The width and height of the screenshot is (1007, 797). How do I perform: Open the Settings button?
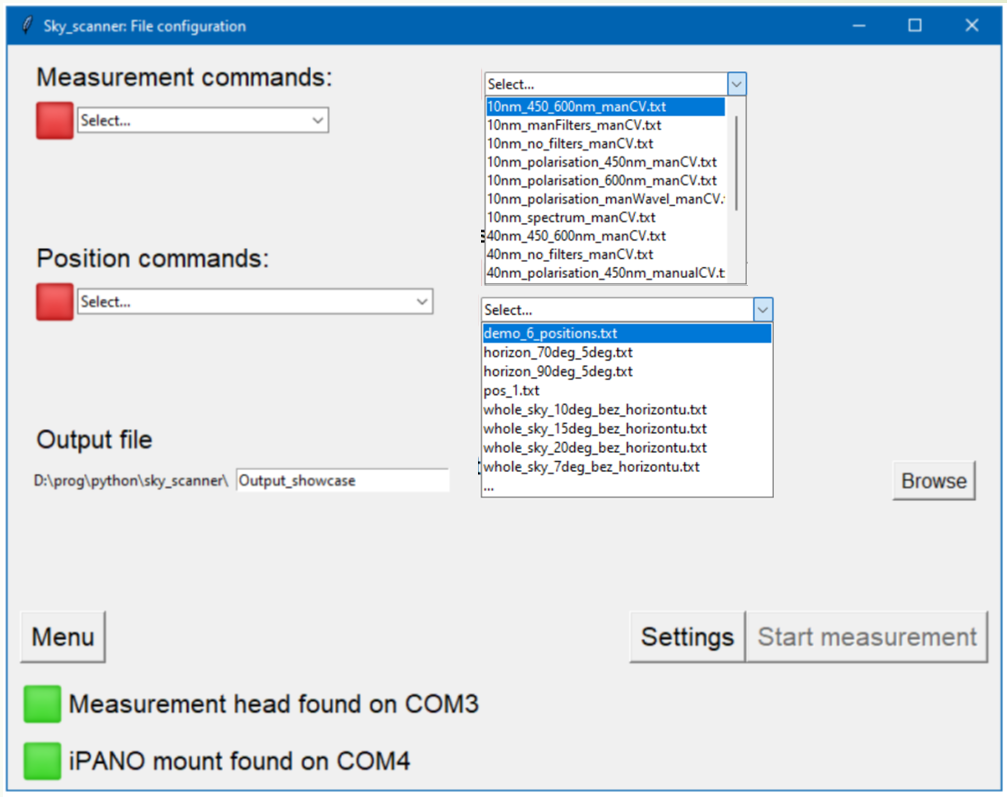click(x=687, y=637)
